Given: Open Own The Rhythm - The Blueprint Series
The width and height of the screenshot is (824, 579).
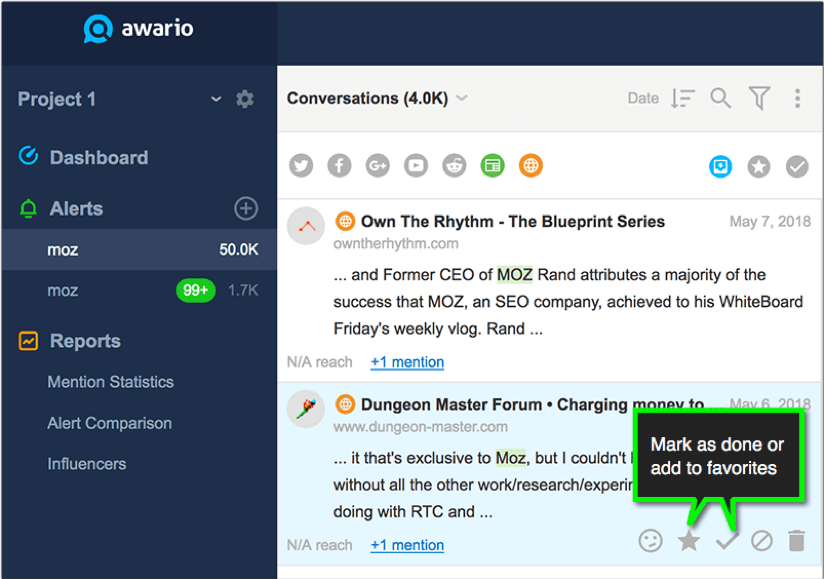Looking at the screenshot, I should point(512,222).
